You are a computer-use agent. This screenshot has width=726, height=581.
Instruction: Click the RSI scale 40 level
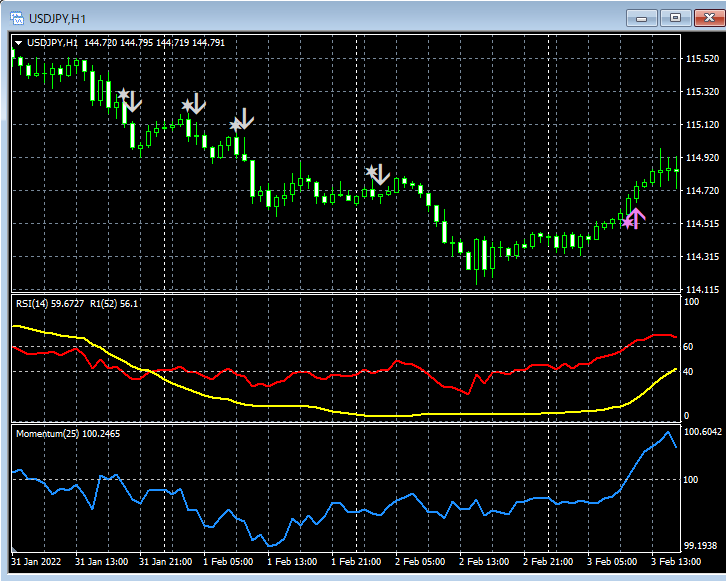(x=688, y=372)
